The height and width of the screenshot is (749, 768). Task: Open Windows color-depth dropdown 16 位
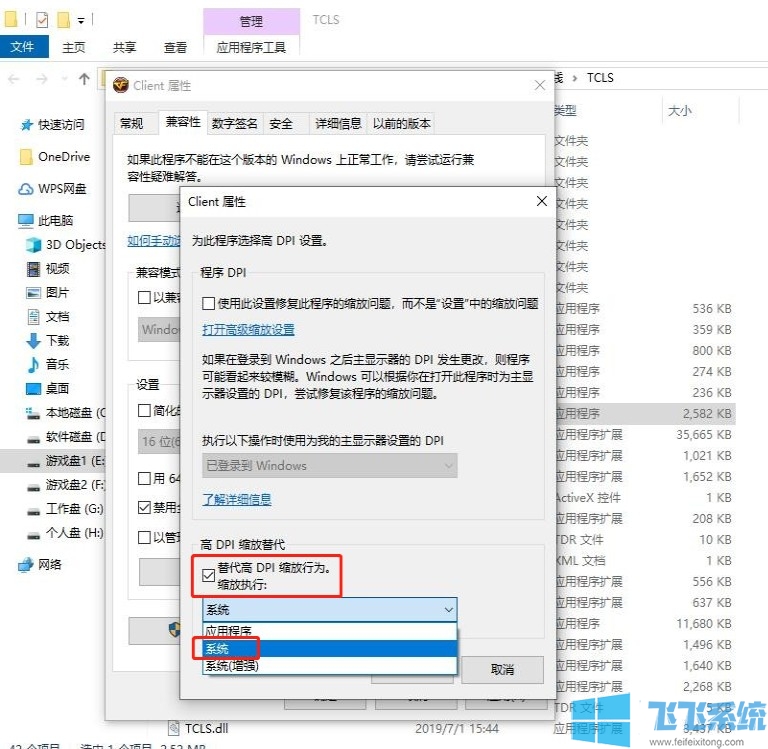pyautogui.click(x=160, y=441)
